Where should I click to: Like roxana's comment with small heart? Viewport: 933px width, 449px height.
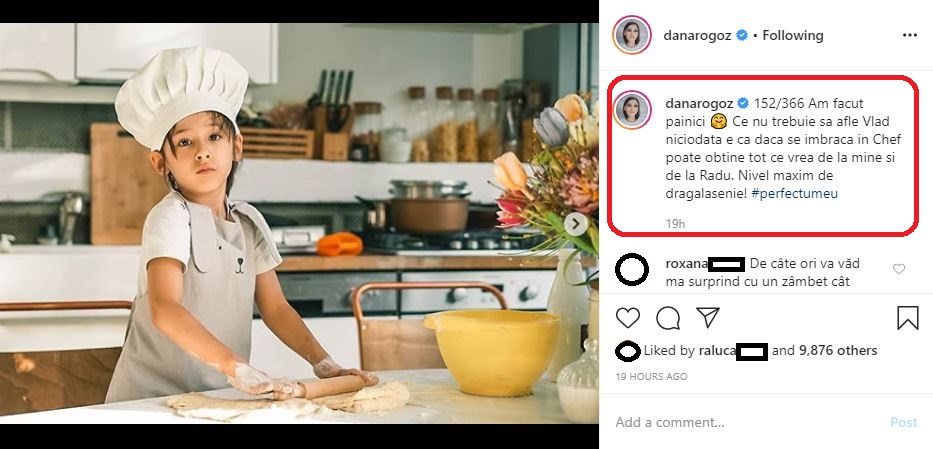898,269
